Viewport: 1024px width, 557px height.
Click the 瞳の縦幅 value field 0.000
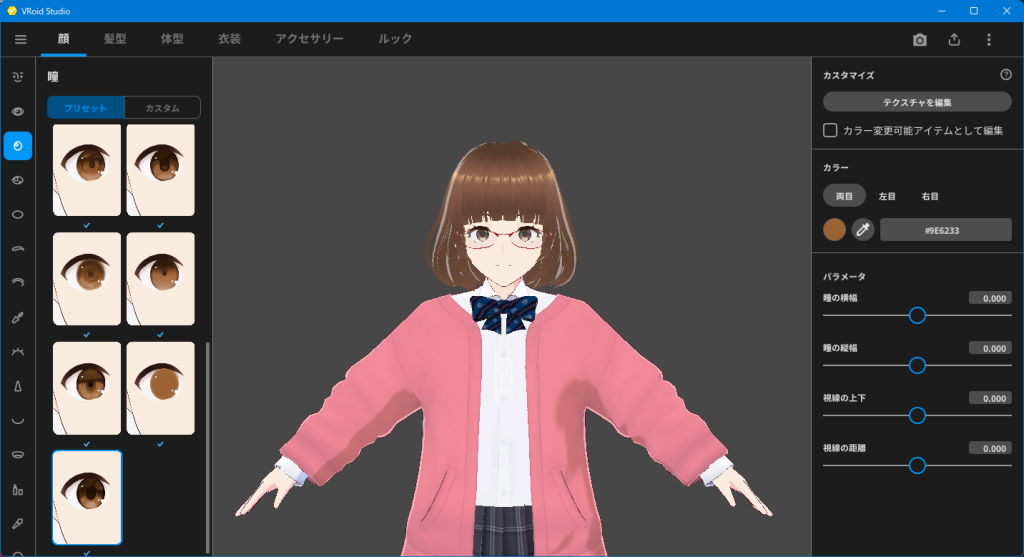click(x=991, y=348)
